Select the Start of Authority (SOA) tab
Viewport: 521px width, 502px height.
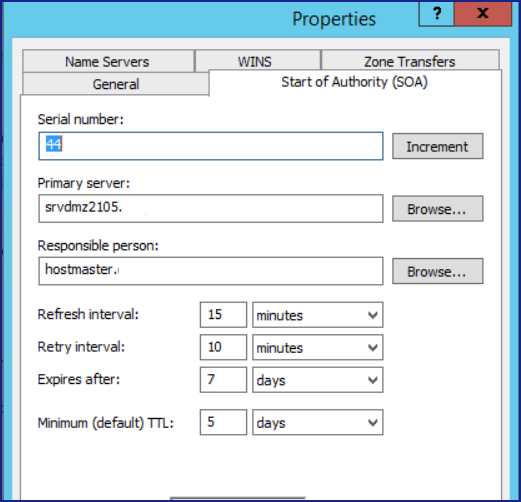coord(355,82)
